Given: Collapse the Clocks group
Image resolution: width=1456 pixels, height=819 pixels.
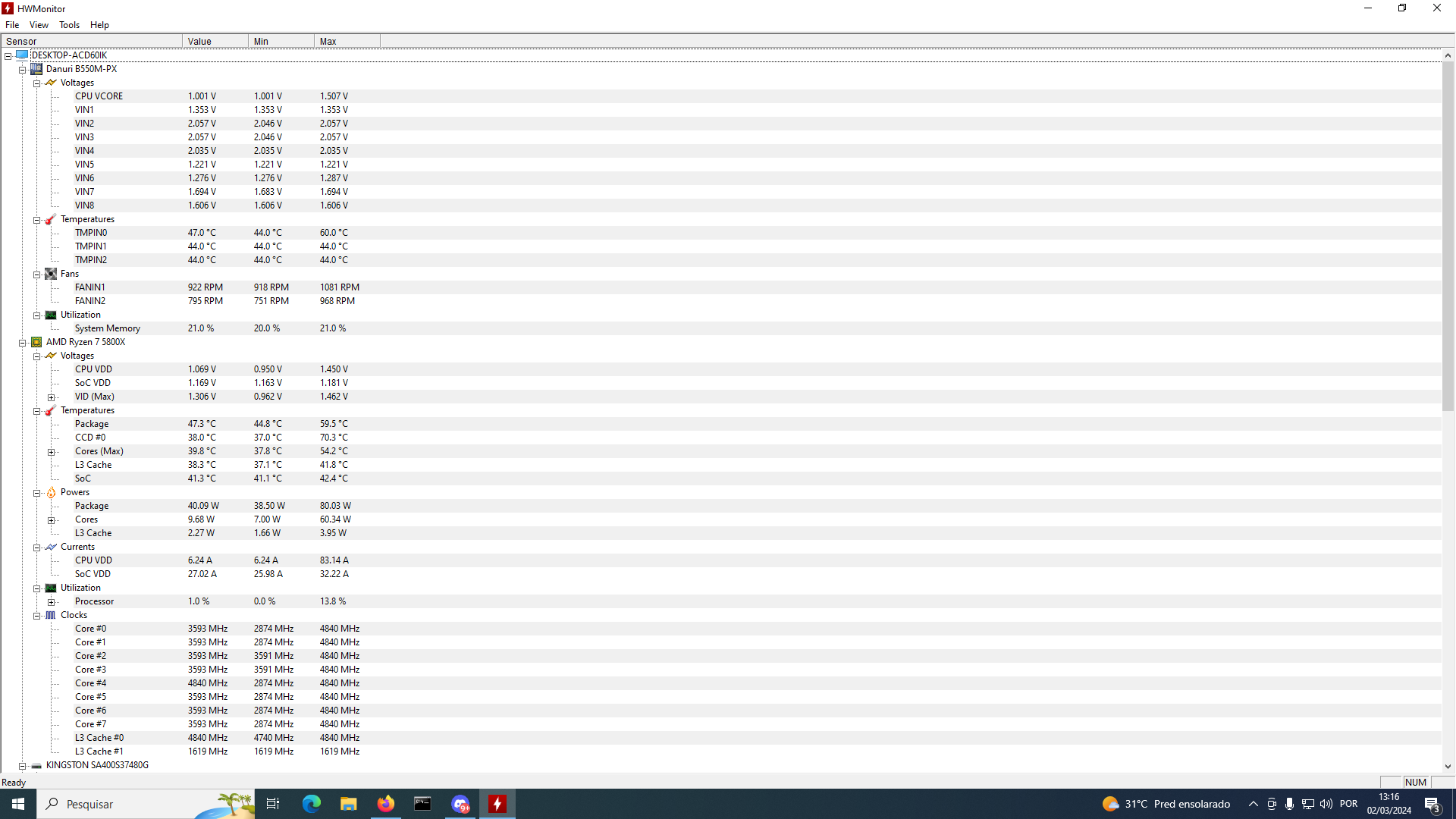Looking at the screenshot, I should (36, 616).
